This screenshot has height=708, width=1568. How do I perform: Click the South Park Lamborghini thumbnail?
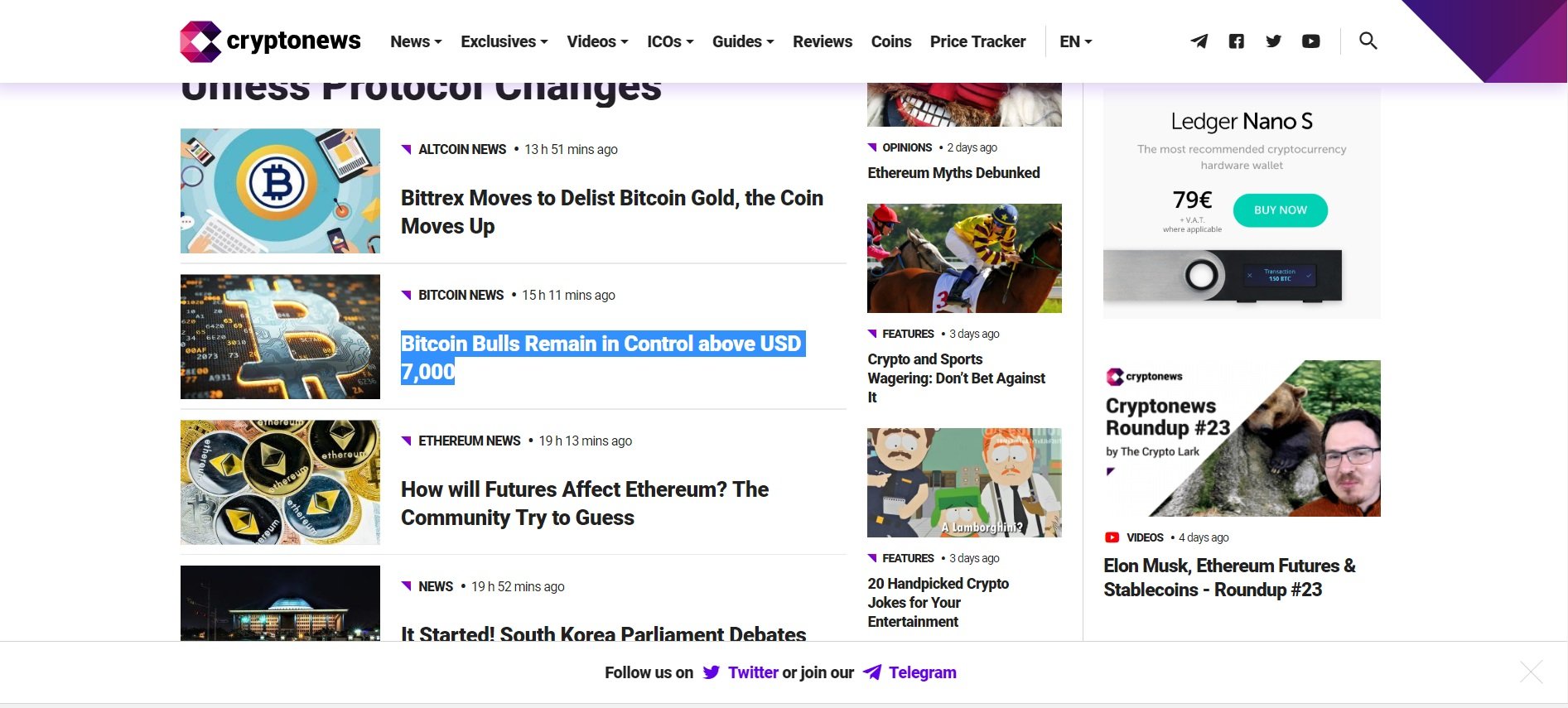964,483
